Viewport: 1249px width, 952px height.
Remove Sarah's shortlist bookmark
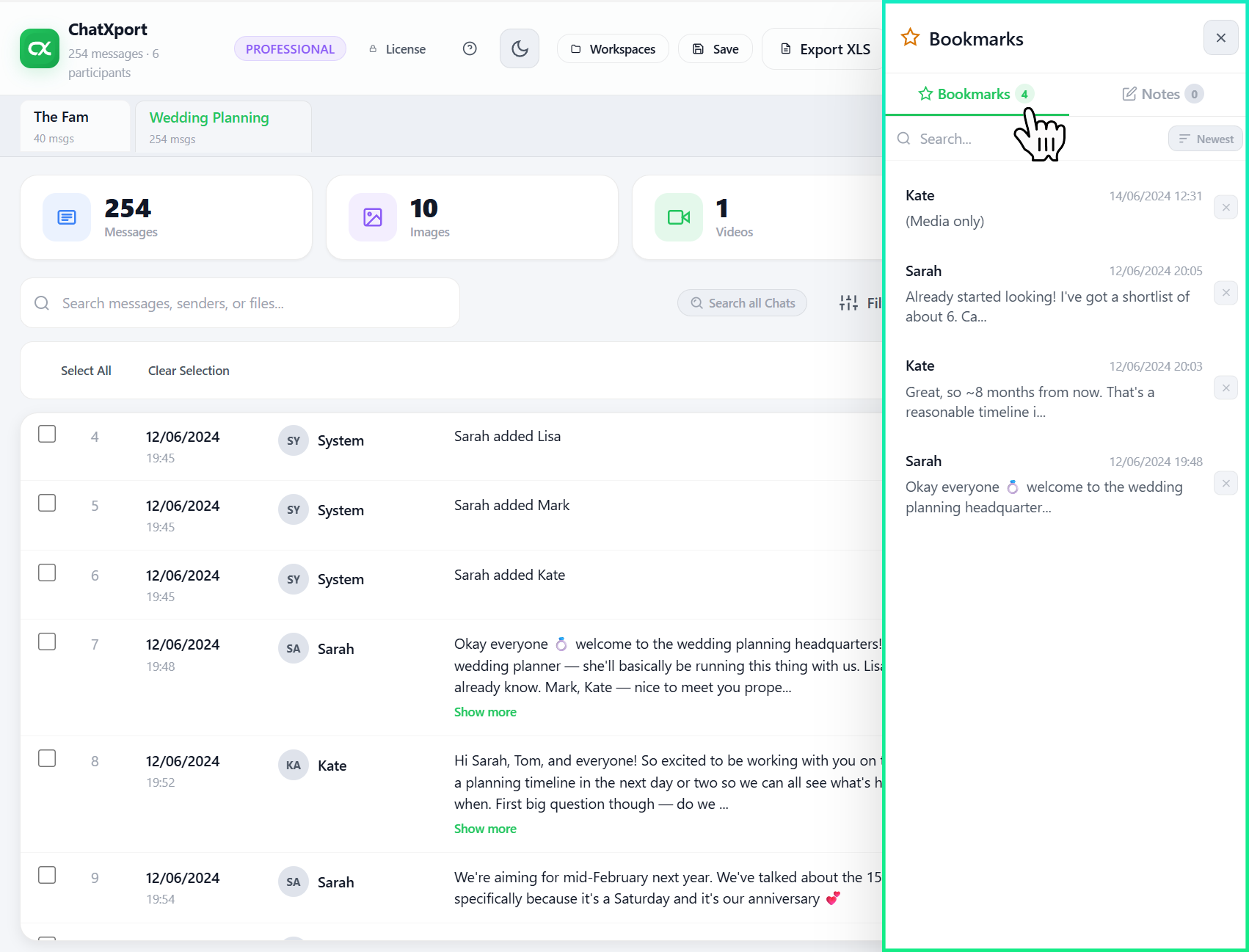pyautogui.click(x=1226, y=293)
